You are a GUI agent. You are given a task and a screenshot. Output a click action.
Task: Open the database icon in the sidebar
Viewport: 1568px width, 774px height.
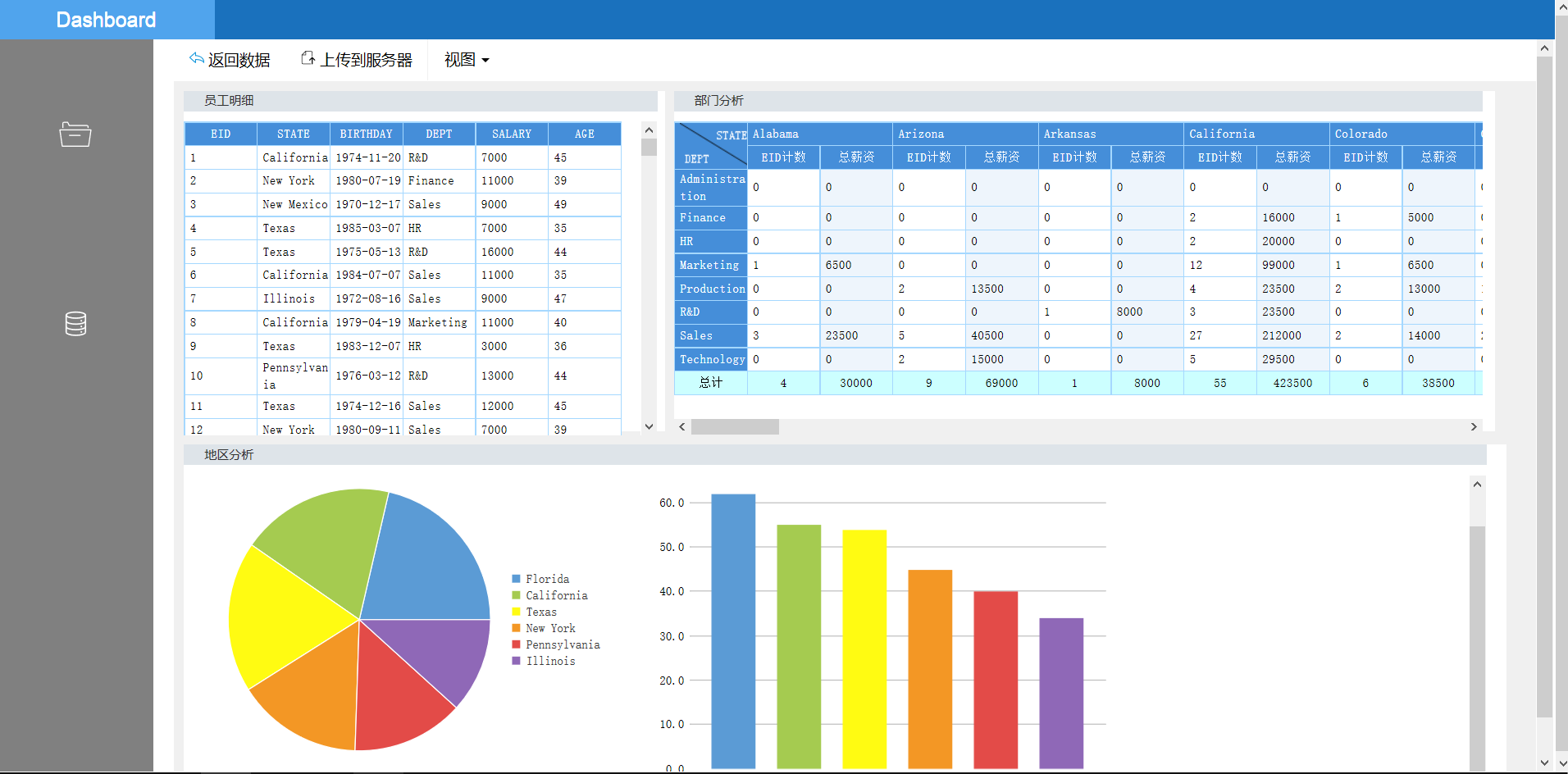coord(75,324)
